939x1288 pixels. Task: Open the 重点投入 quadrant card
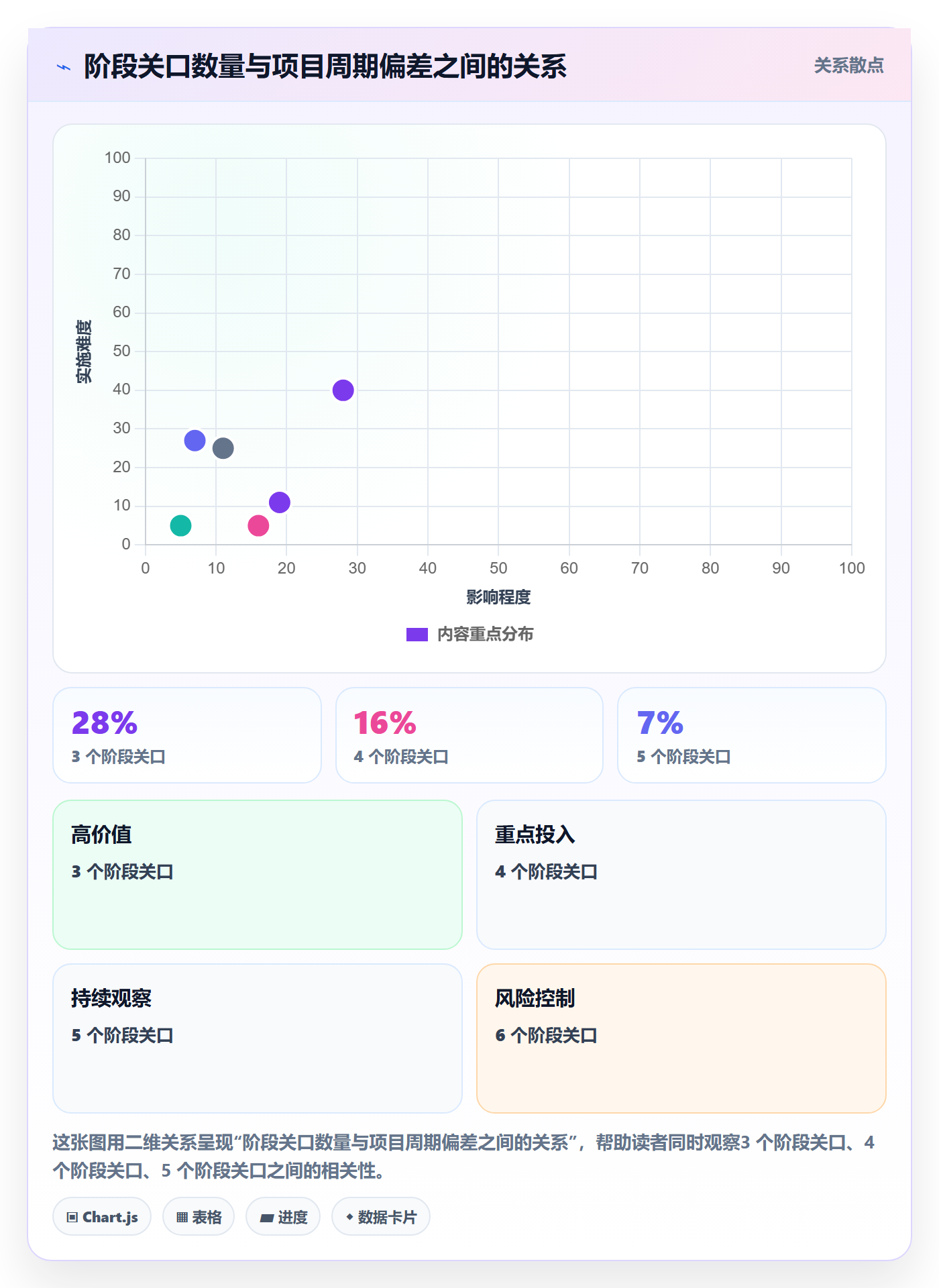681,875
